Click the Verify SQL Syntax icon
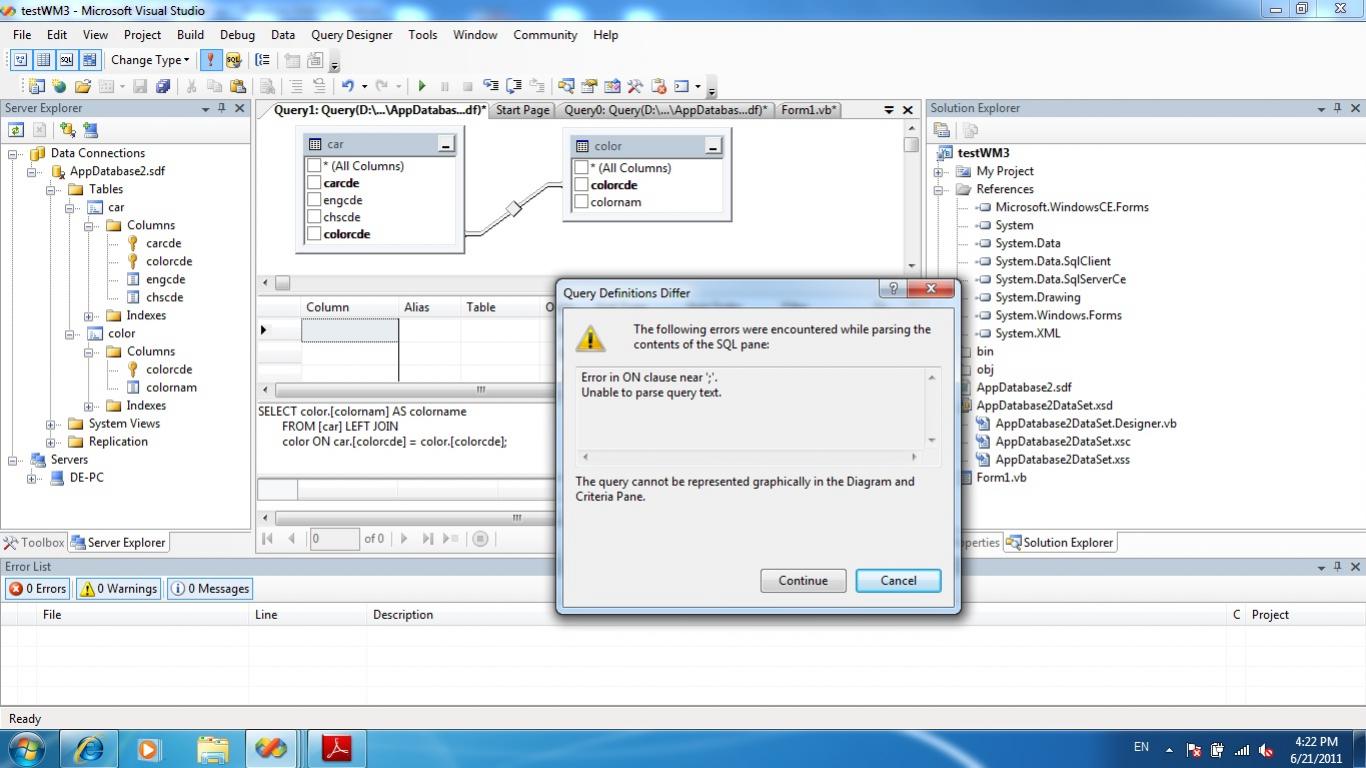 pyautogui.click(x=233, y=60)
